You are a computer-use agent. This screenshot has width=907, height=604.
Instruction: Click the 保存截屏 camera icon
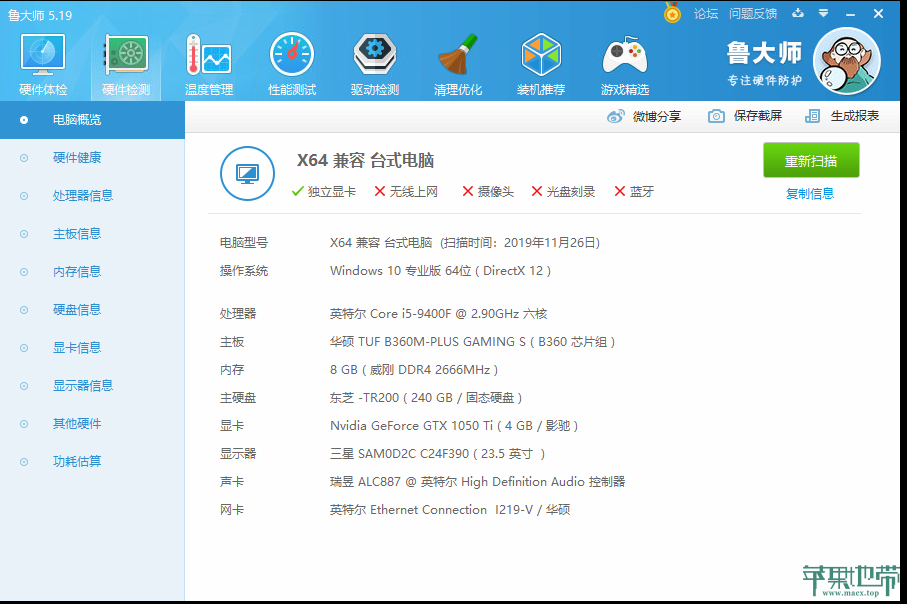pyautogui.click(x=716, y=116)
